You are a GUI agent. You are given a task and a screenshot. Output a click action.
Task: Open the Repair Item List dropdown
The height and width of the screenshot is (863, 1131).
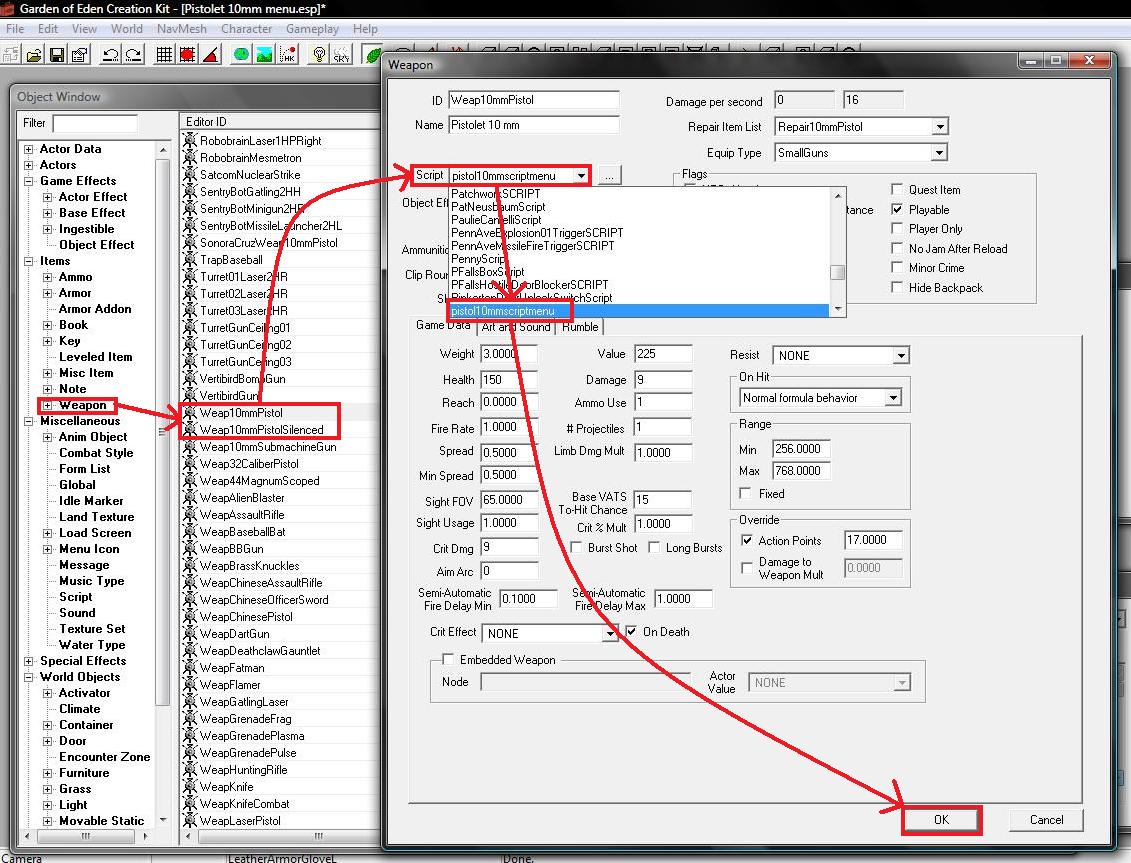tap(939, 127)
